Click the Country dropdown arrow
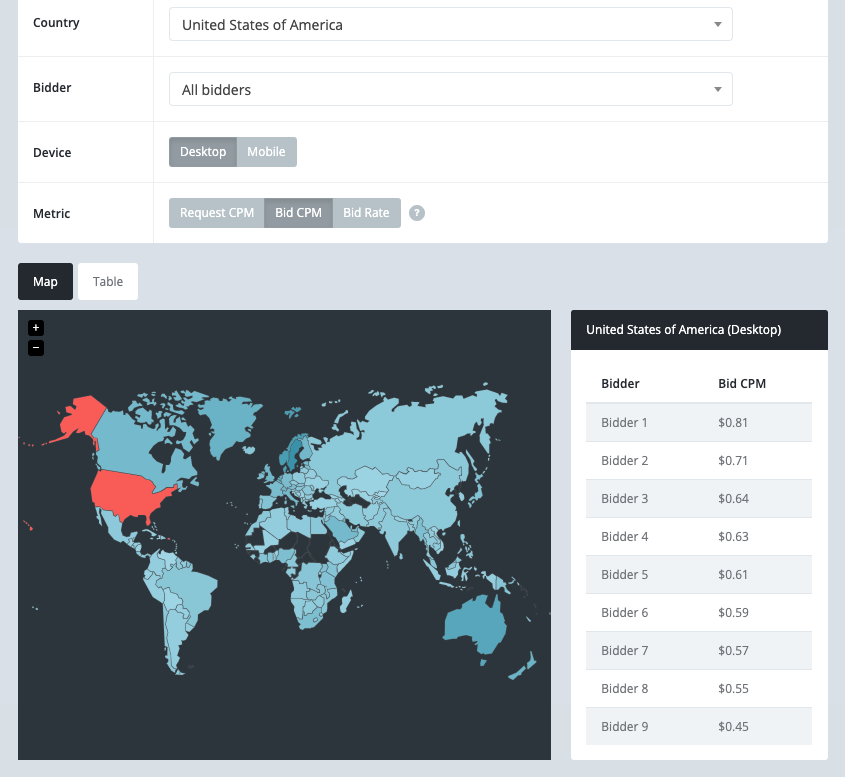 coord(717,24)
